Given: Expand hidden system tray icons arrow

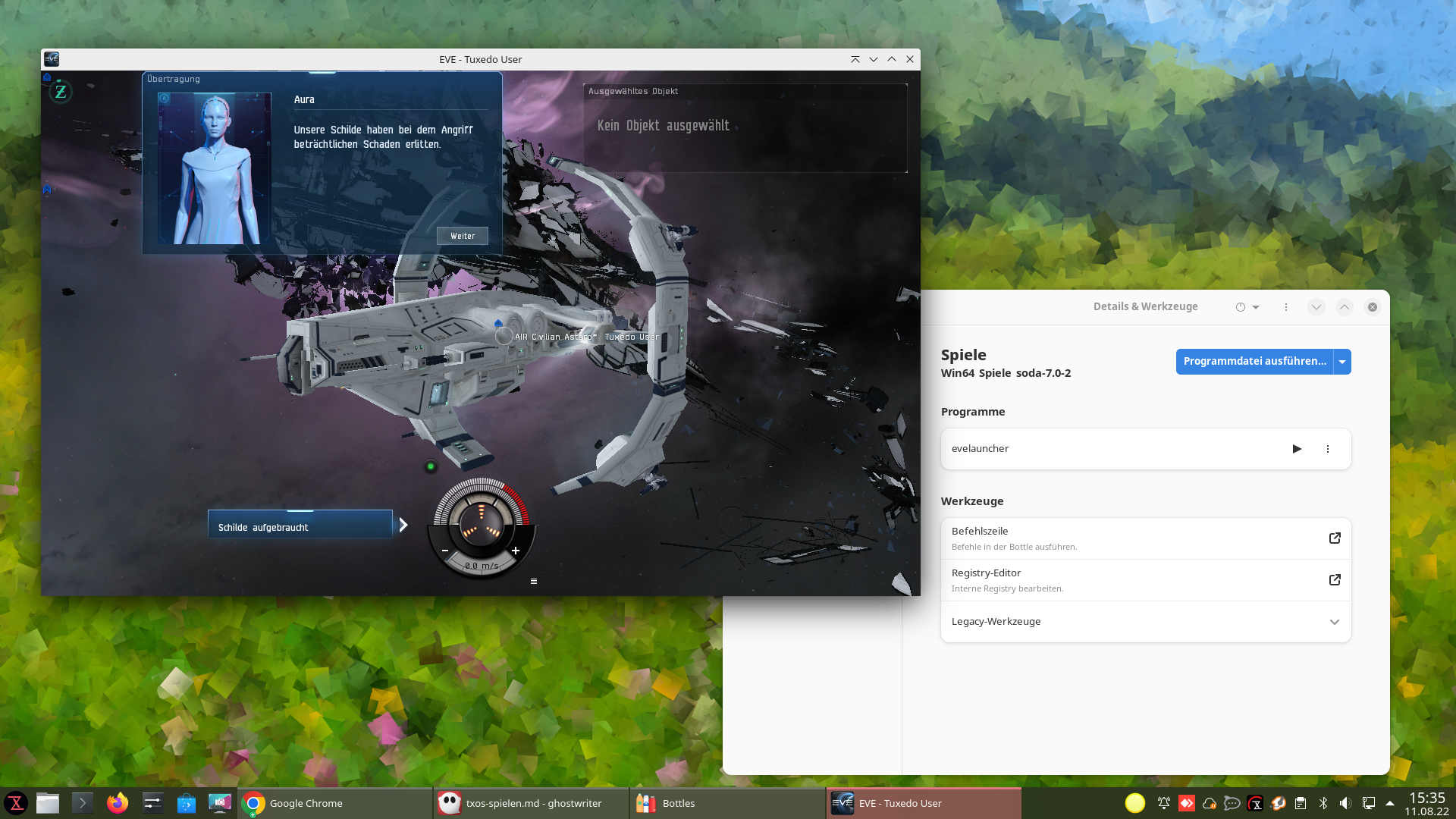Looking at the screenshot, I should (1390, 803).
